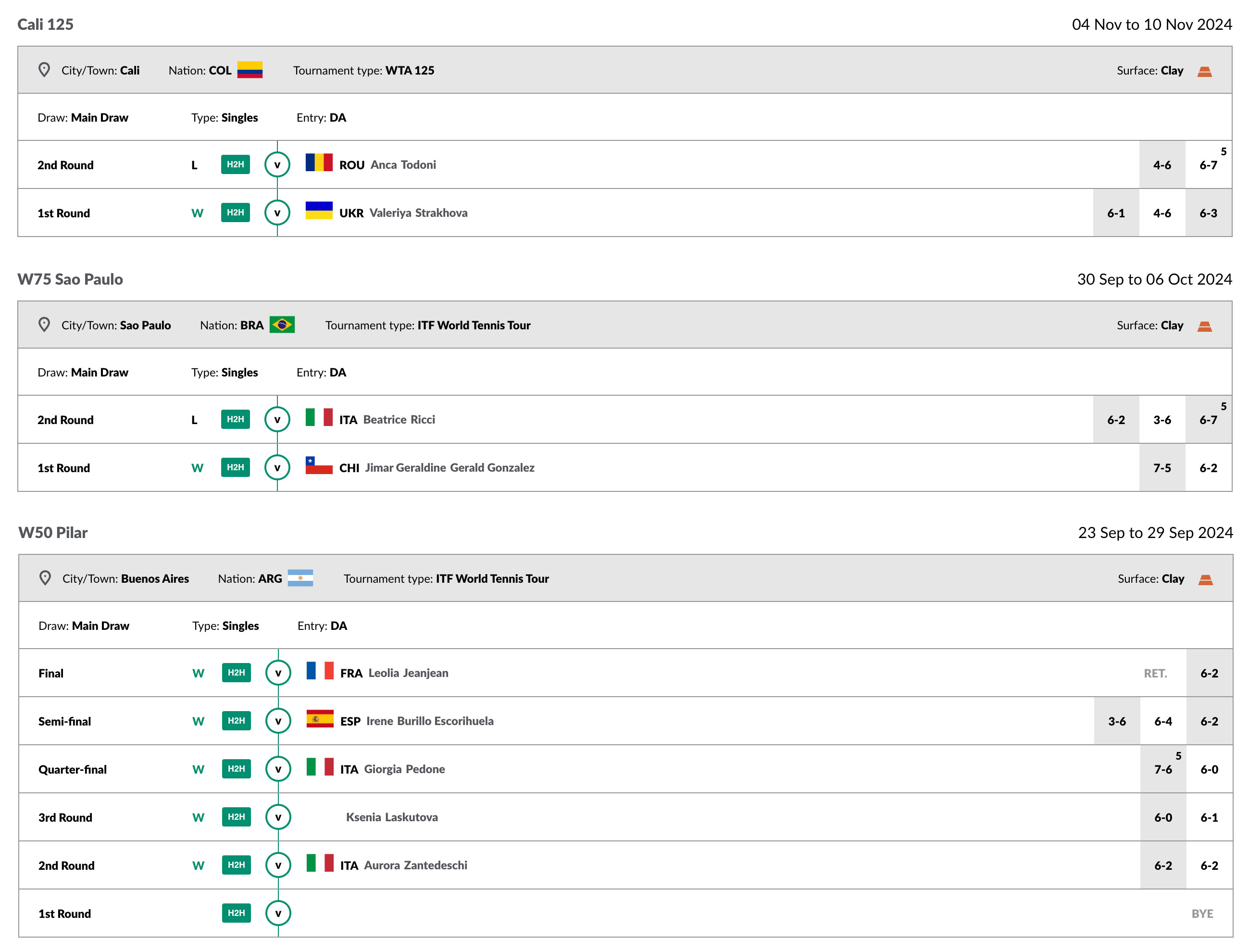Viewport: 1249px width, 952px height.
Task: Click the Colombia flag icon
Action: click(x=249, y=70)
